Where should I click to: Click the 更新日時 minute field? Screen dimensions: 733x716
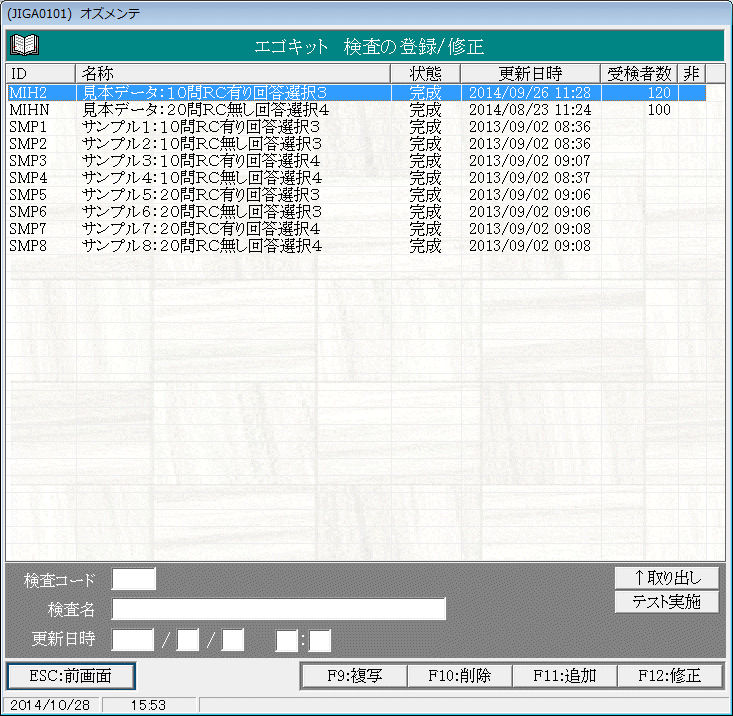[320, 640]
